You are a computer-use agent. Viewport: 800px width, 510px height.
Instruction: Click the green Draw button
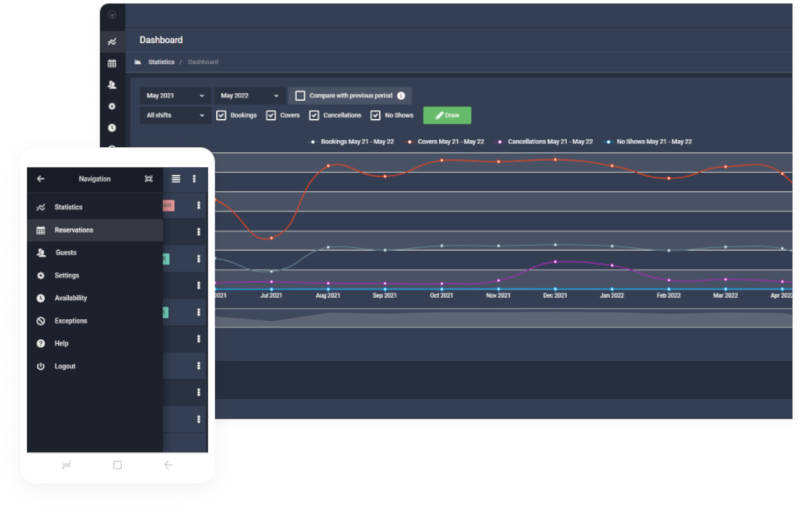pyautogui.click(x=446, y=116)
